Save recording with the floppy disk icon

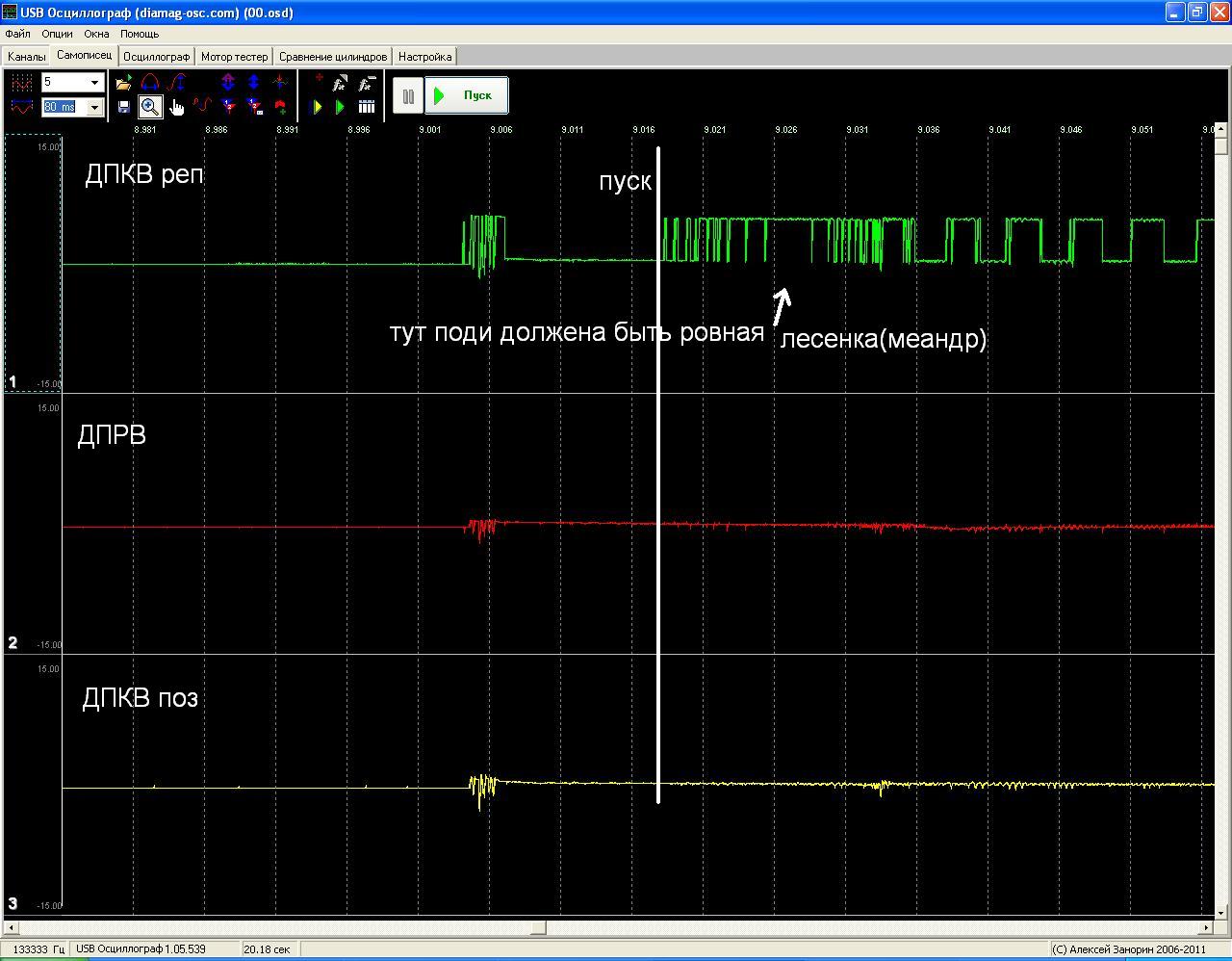click(124, 107)
